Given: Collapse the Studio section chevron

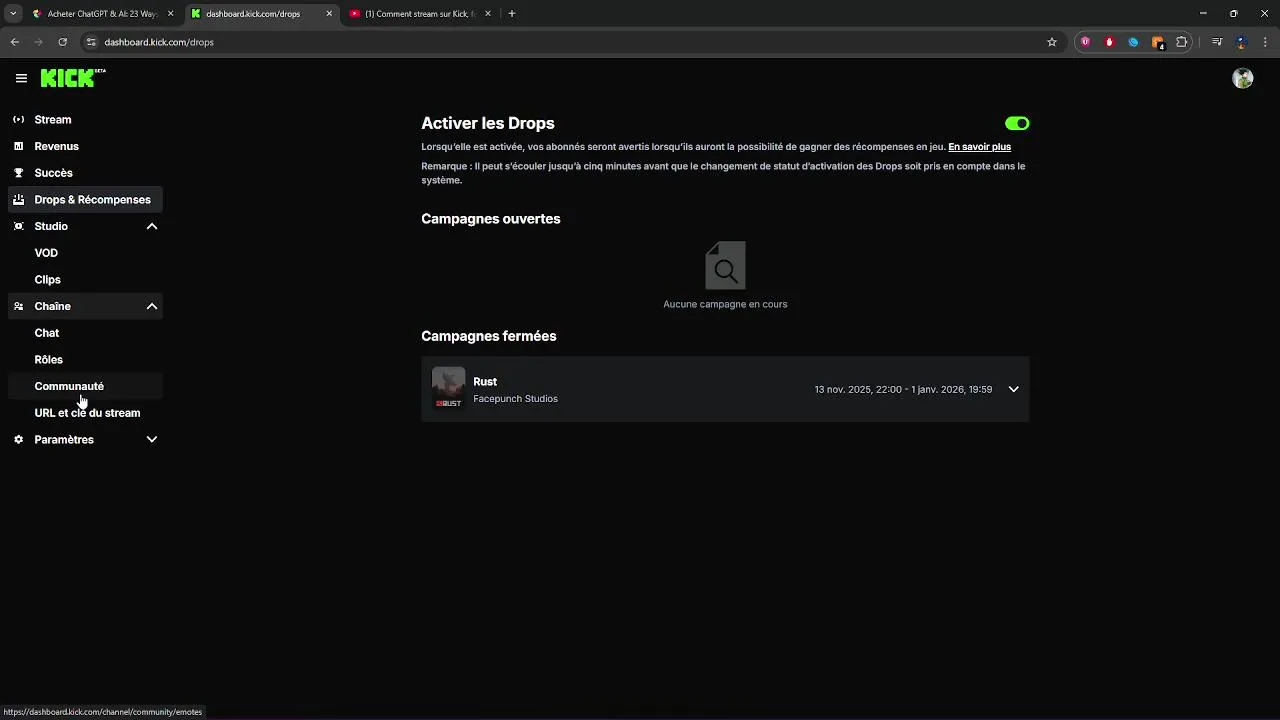Looking at the screenshot, I should pyautogui.click(x=152, y=226).
